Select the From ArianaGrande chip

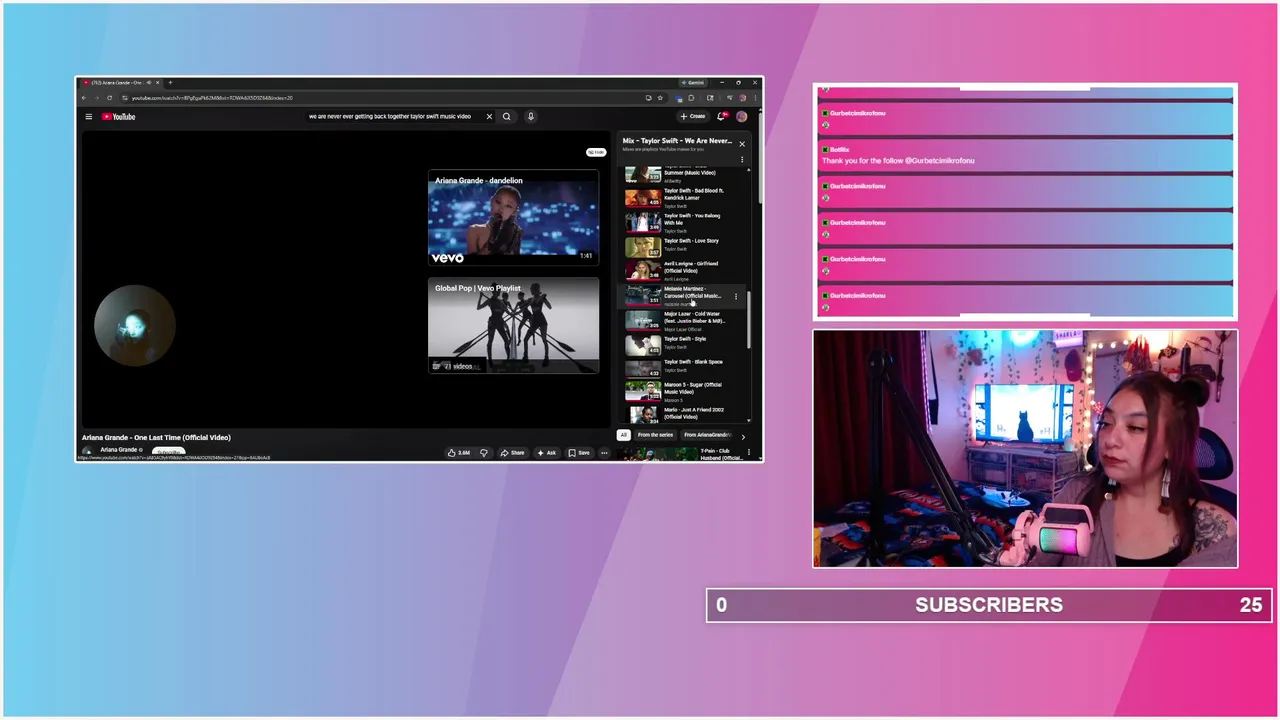click(707, 435)
